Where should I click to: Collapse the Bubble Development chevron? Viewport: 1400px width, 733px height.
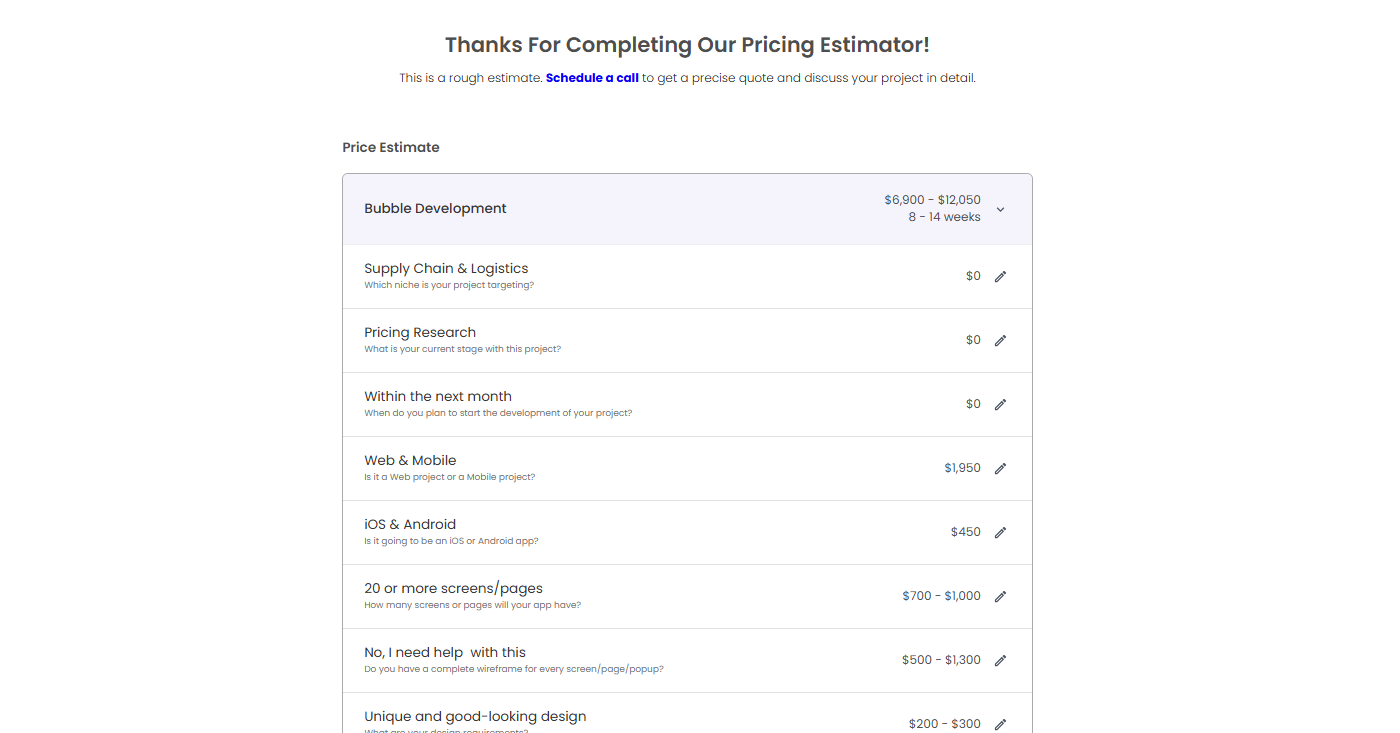(1000, 209)
